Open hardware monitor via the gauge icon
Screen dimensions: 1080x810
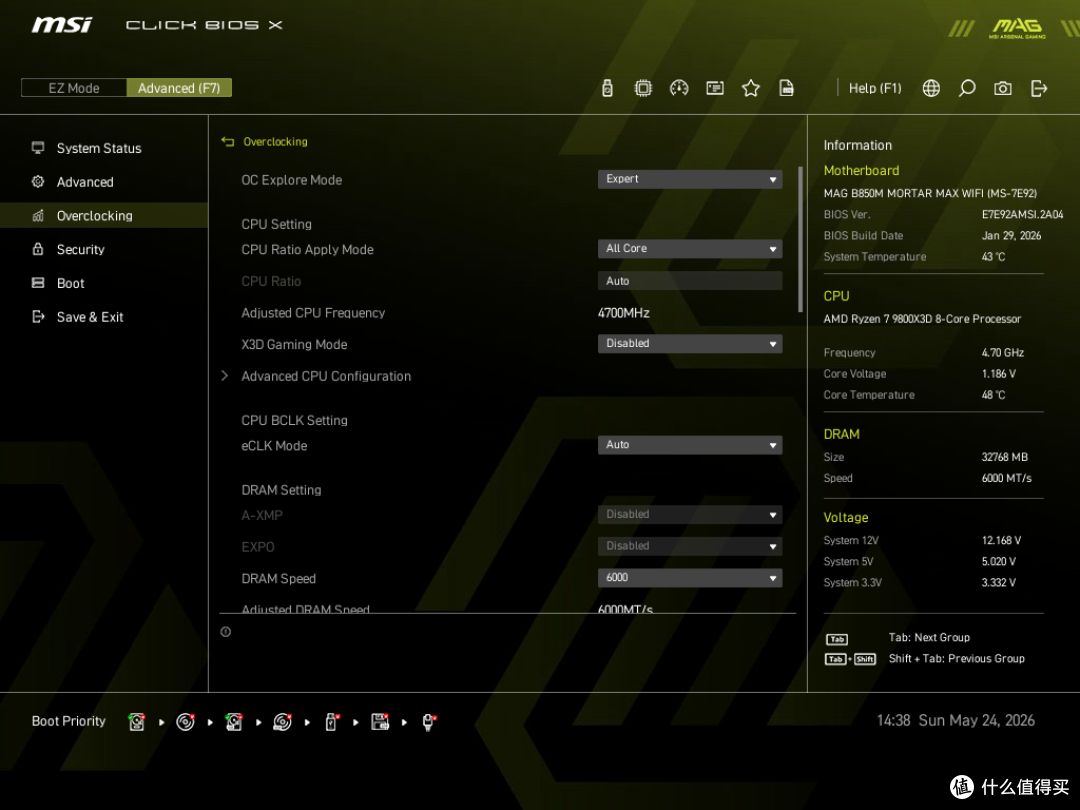tap(678, 88)
